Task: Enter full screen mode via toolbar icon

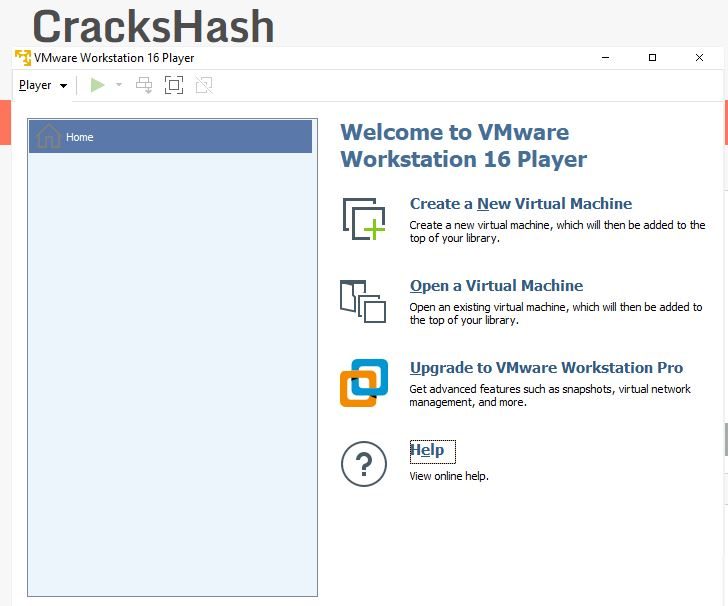Action: 174,86
